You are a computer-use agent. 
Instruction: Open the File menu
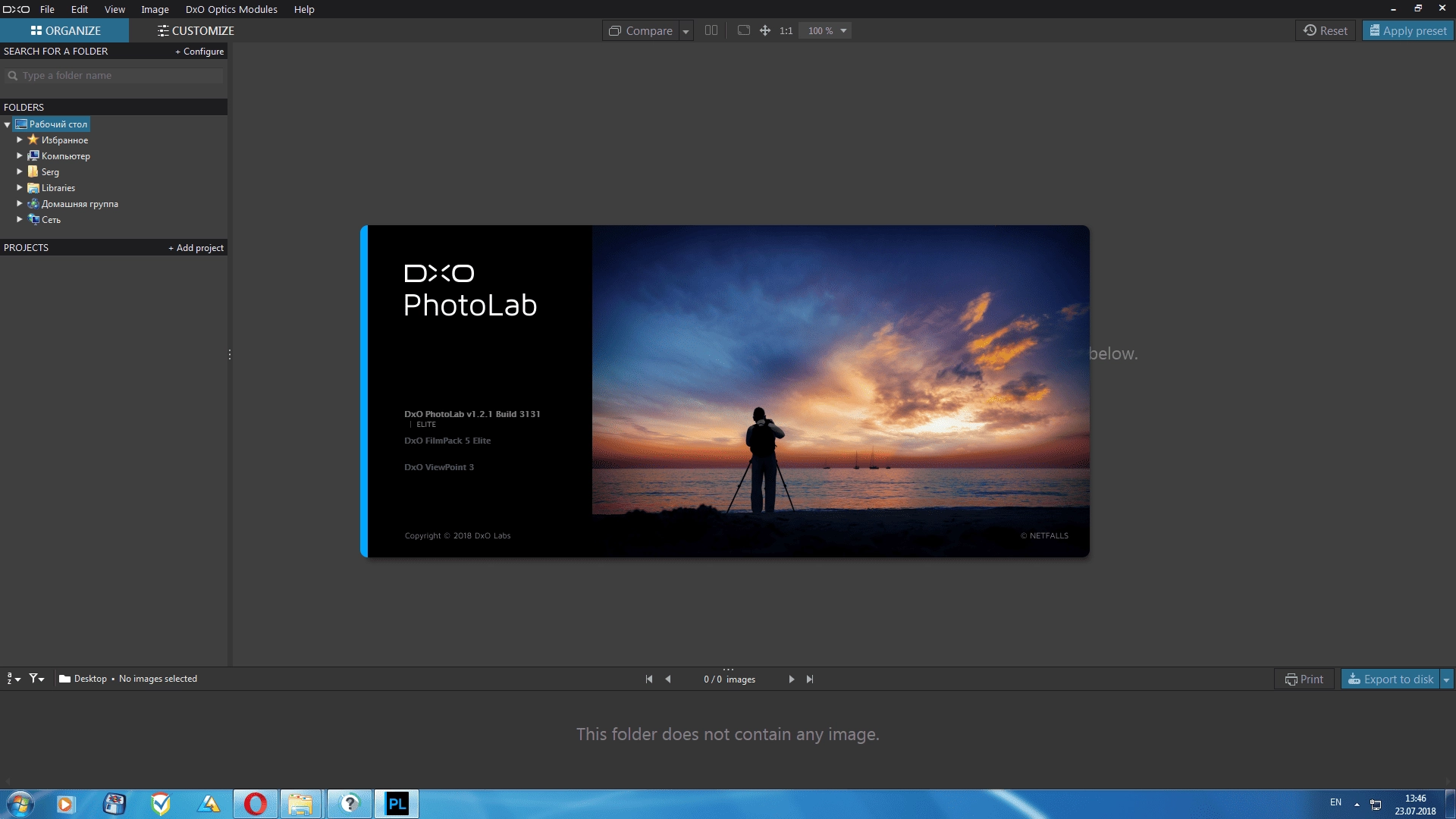pyautogui.click(x=47, y=9)
